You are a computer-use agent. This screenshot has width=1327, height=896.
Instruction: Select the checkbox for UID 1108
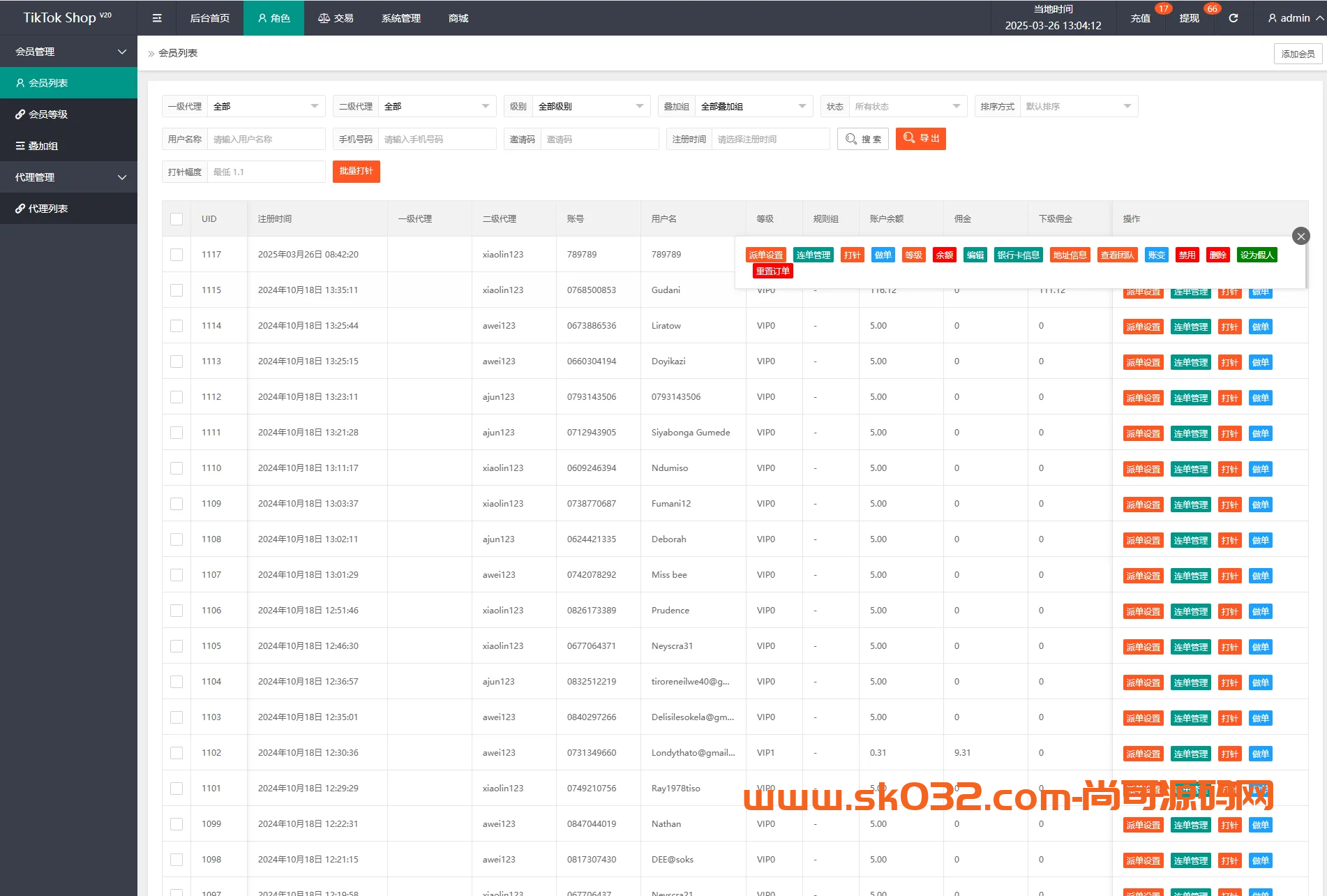177,539
